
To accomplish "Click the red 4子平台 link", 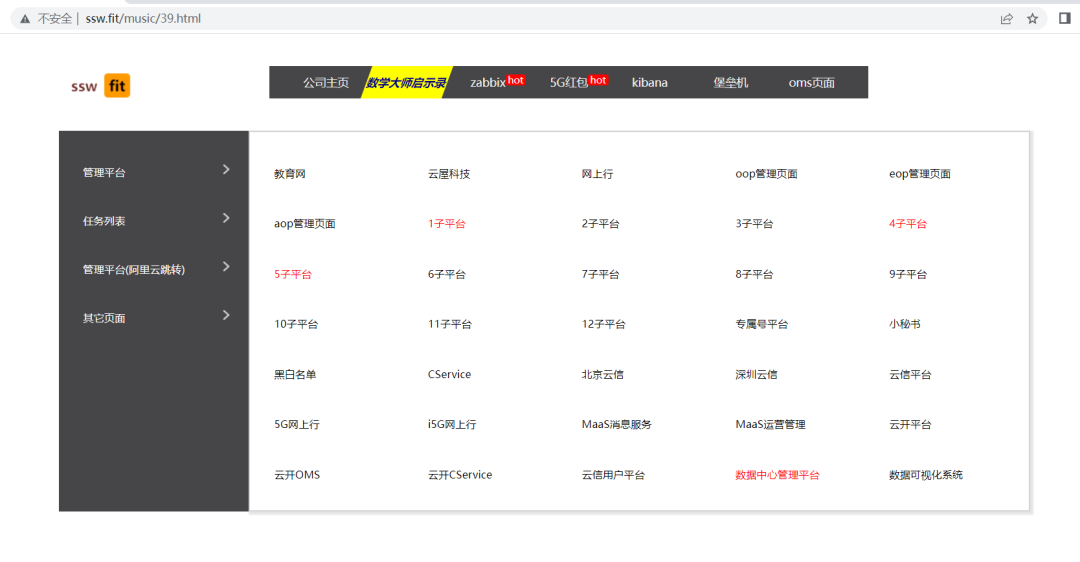I will coord(908,224).
